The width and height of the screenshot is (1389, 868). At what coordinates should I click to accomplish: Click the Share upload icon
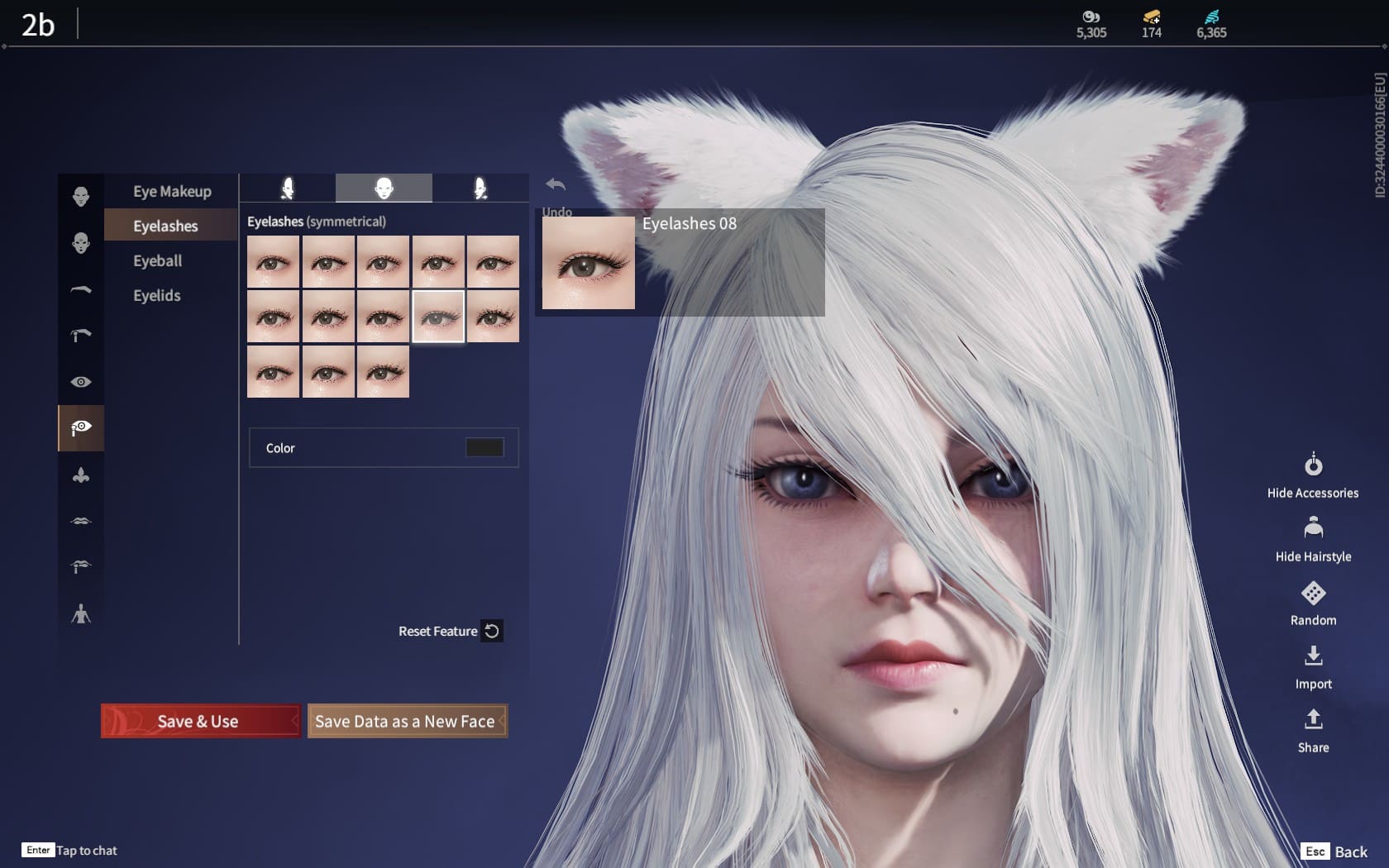pyautogui.click(x=1313, y=719)
